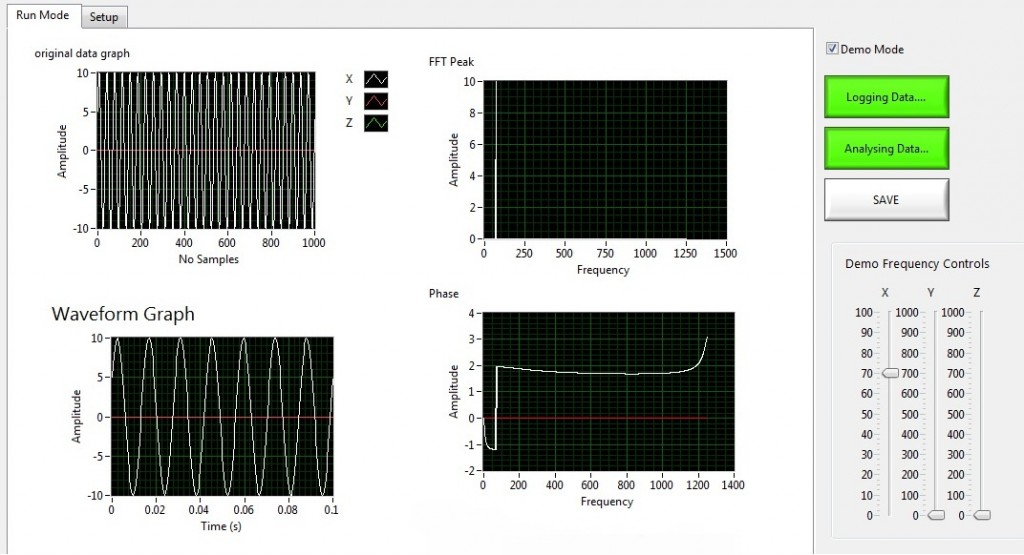Image resolution: width=1024 pixels, height=555 pixels.
Task: Click the 'No Samples' axis label
Action: coord(208,259)
